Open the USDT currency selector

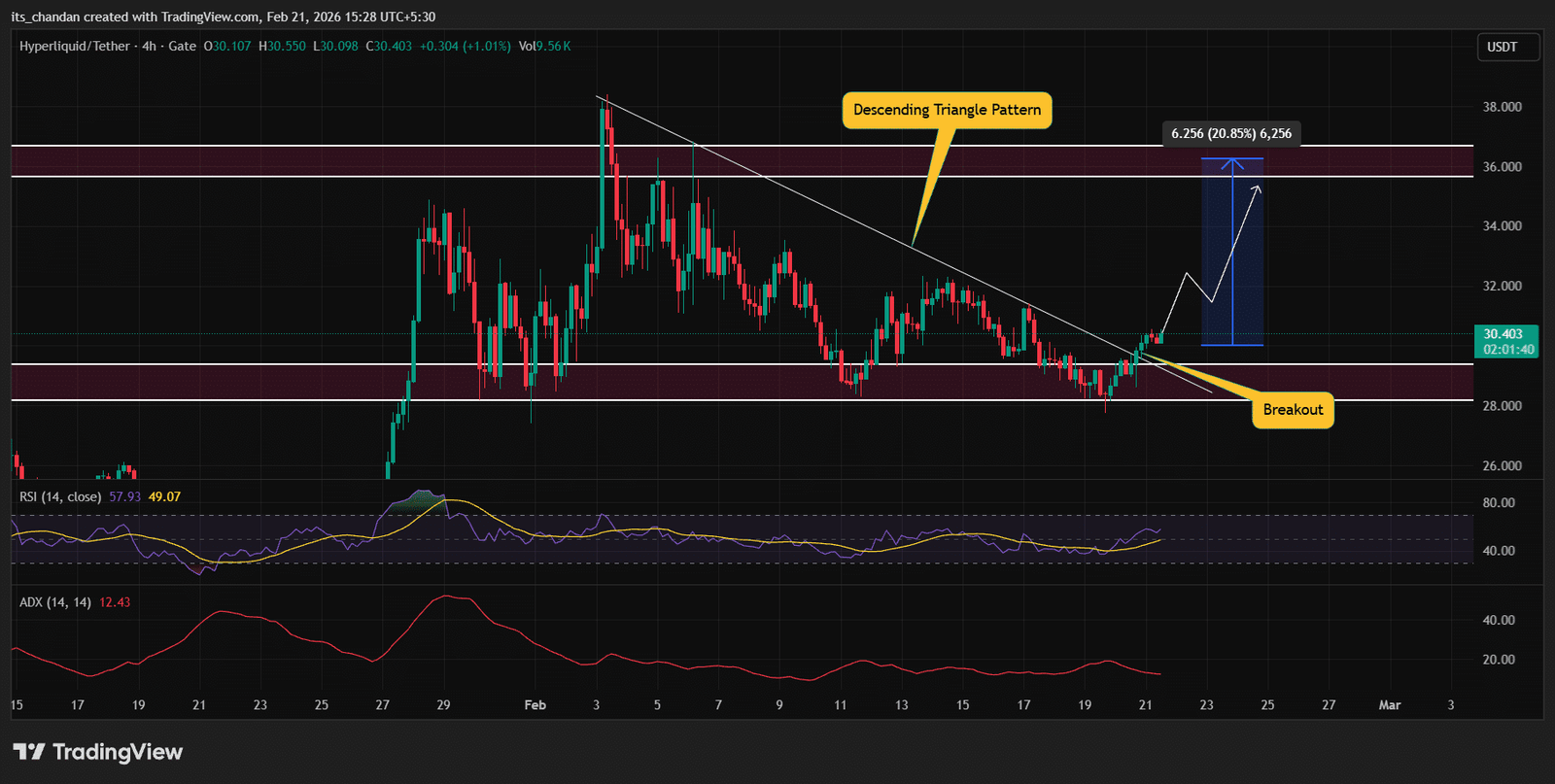(1502, 47)
